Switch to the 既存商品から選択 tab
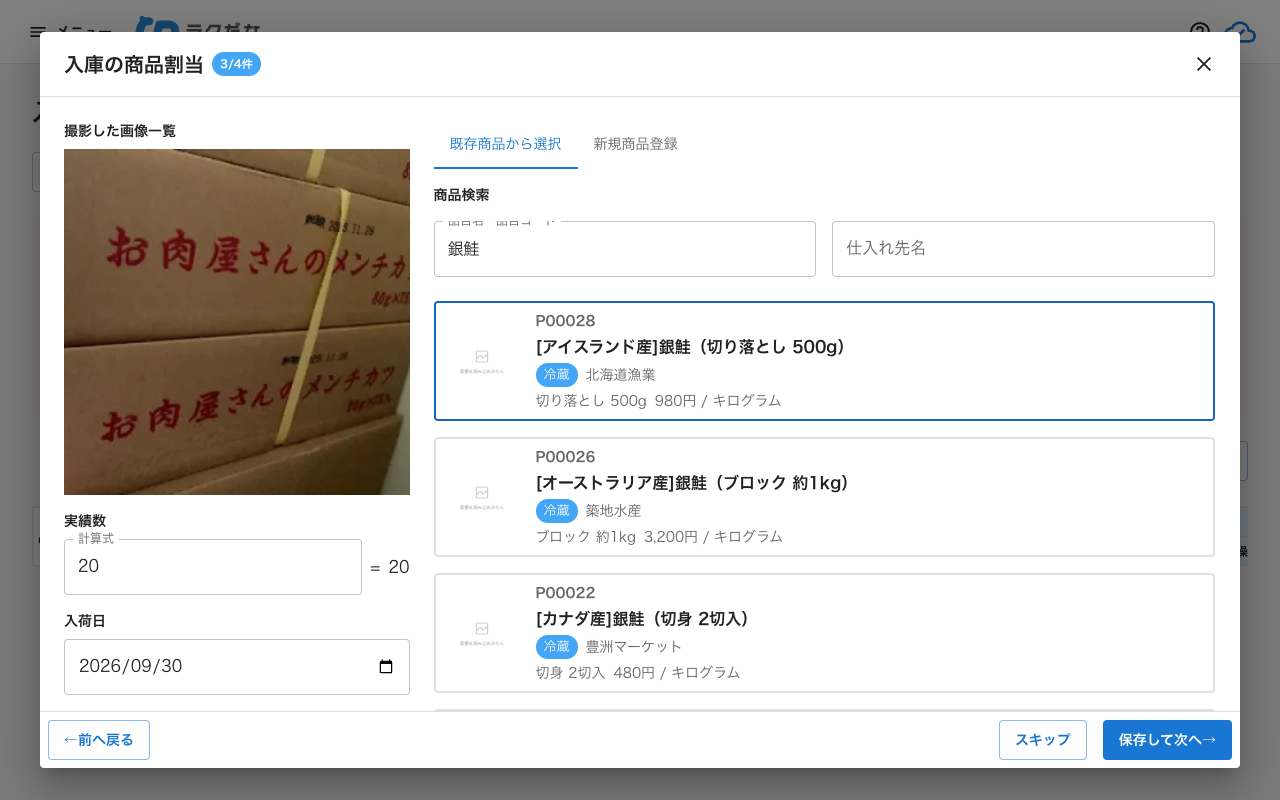1280x800 pixels. point(506,144)
